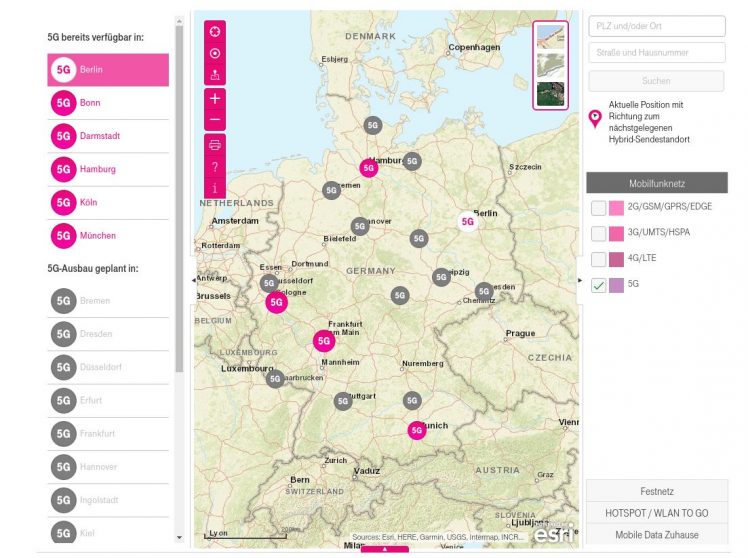Click the 4G/LTE color swatch
This screenshot has width=748, height=558.
point(616,259)
